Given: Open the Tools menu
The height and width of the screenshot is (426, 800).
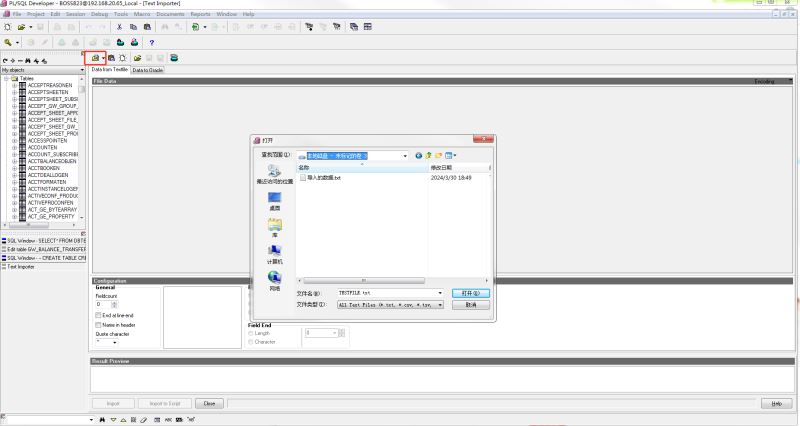Looking at the screenshot, I should pos(121,14).
